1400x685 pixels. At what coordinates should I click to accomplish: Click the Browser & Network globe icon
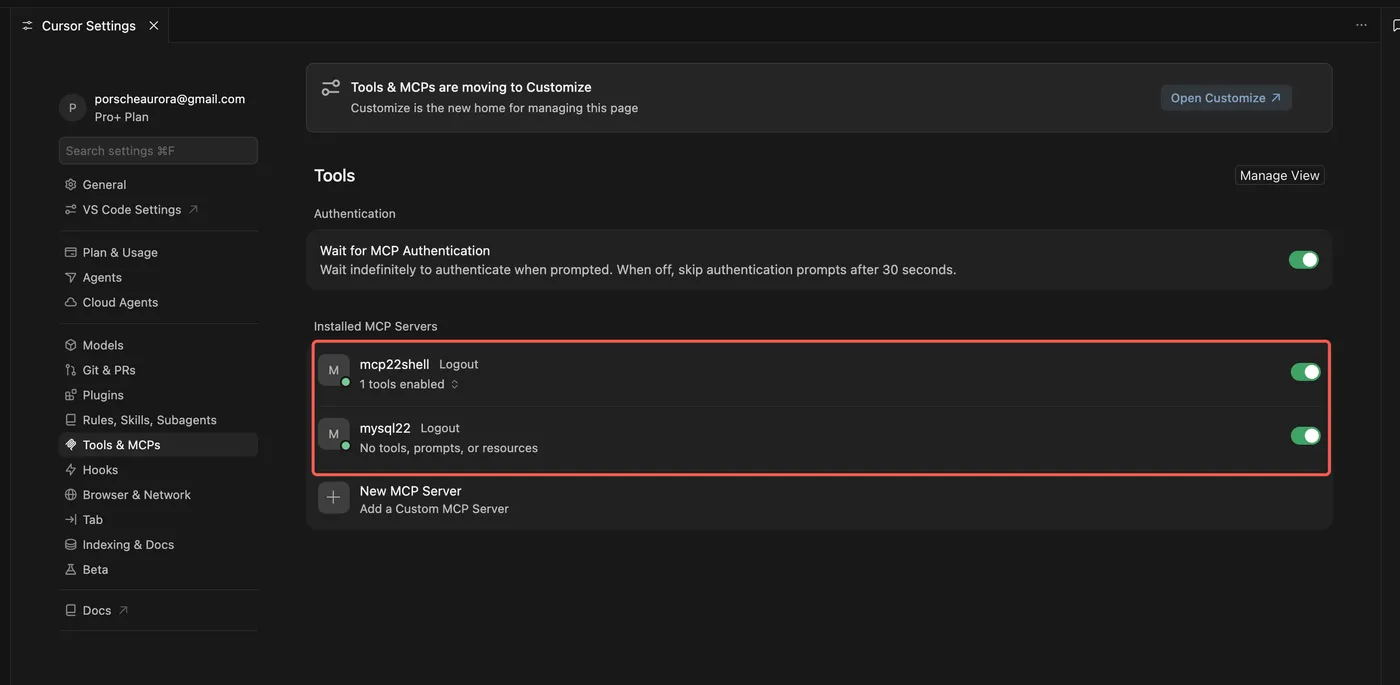pyautogui.click(x=70, y=495)
